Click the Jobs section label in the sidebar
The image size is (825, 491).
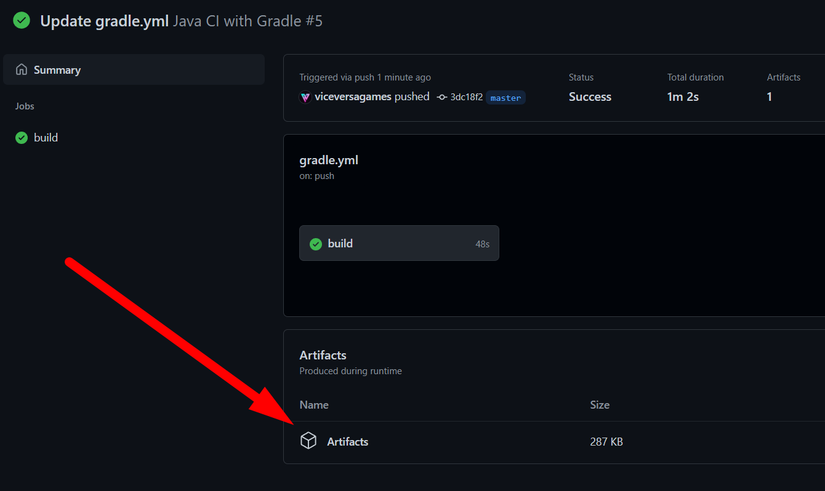click(25, 106)
